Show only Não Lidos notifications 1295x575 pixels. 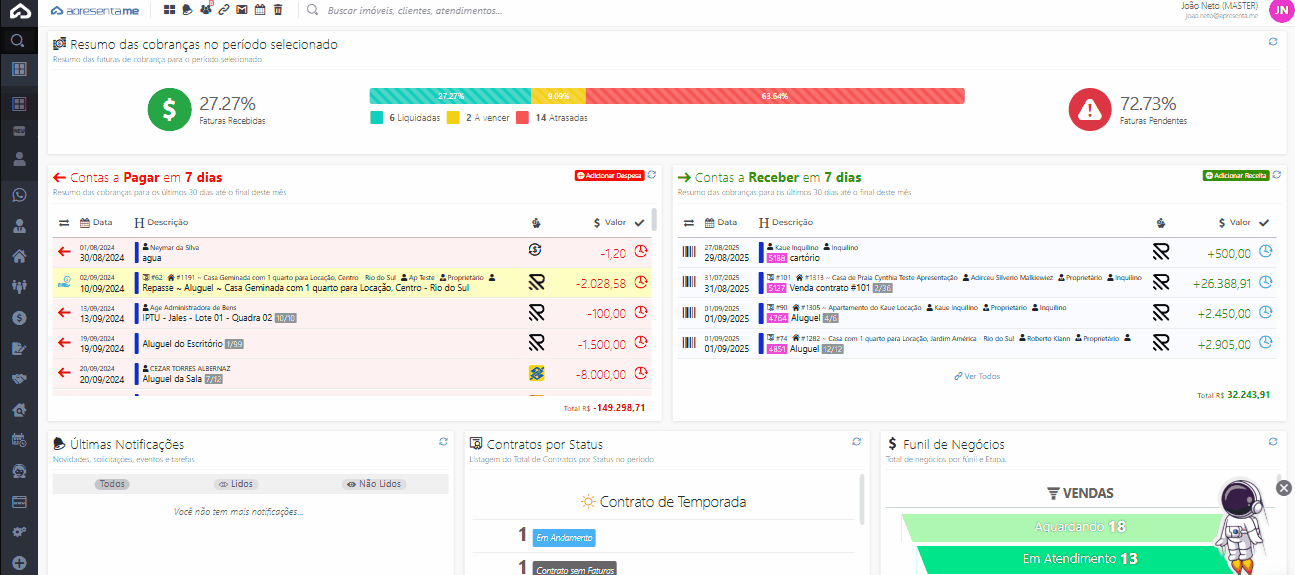(373, 484)
